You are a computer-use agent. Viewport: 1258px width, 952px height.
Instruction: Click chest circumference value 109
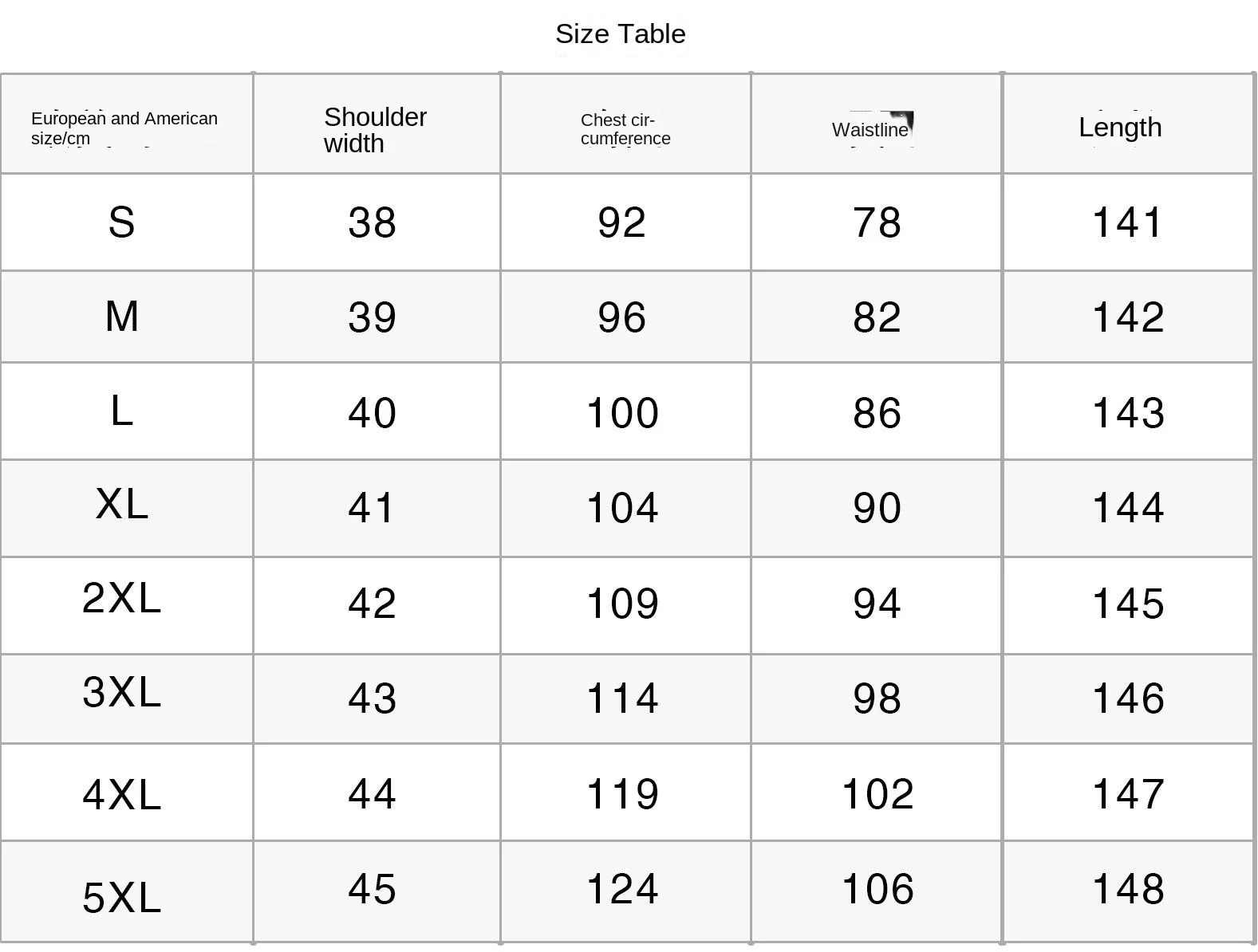622,604
